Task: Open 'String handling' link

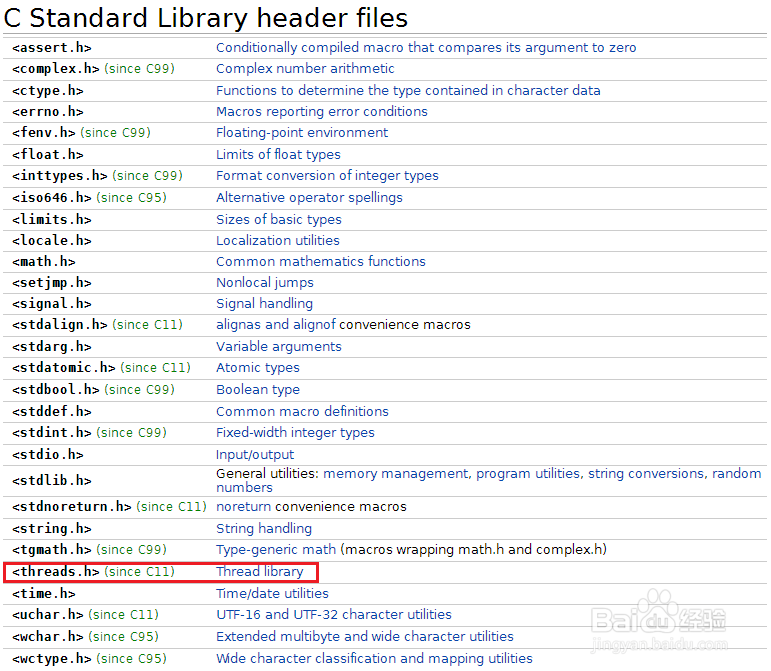Action: pyautogui.click(x=264, y=529)
